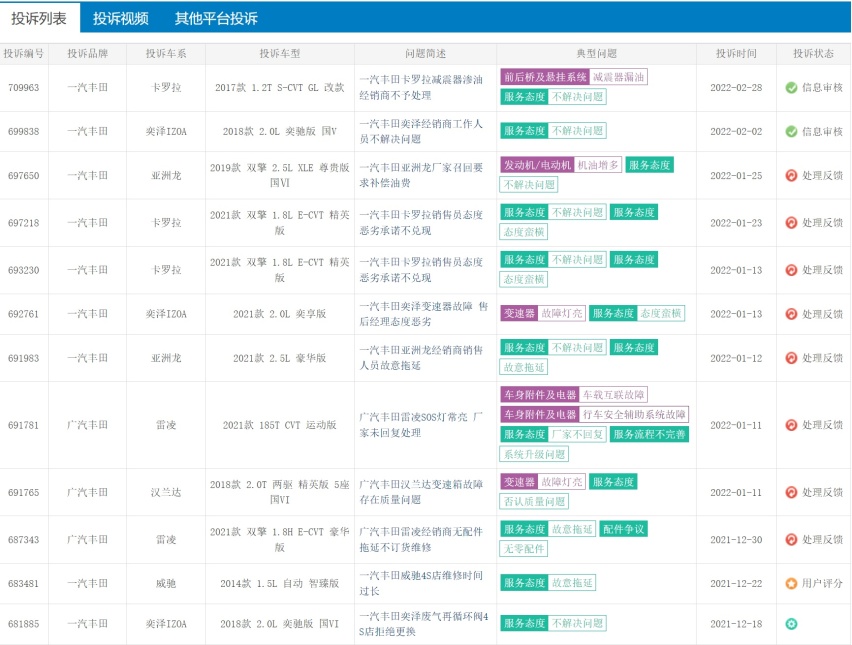Screen dimensions: 852x645
Task: Click the 车载互联故障 tag
Action: tap(613, 395)
